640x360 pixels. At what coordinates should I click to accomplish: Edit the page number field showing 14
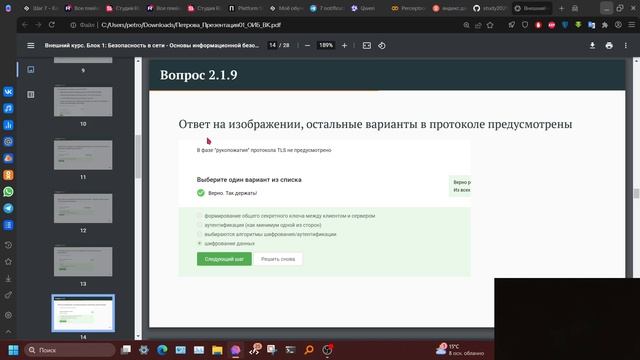pyautogui.click(x=272, y=45)
